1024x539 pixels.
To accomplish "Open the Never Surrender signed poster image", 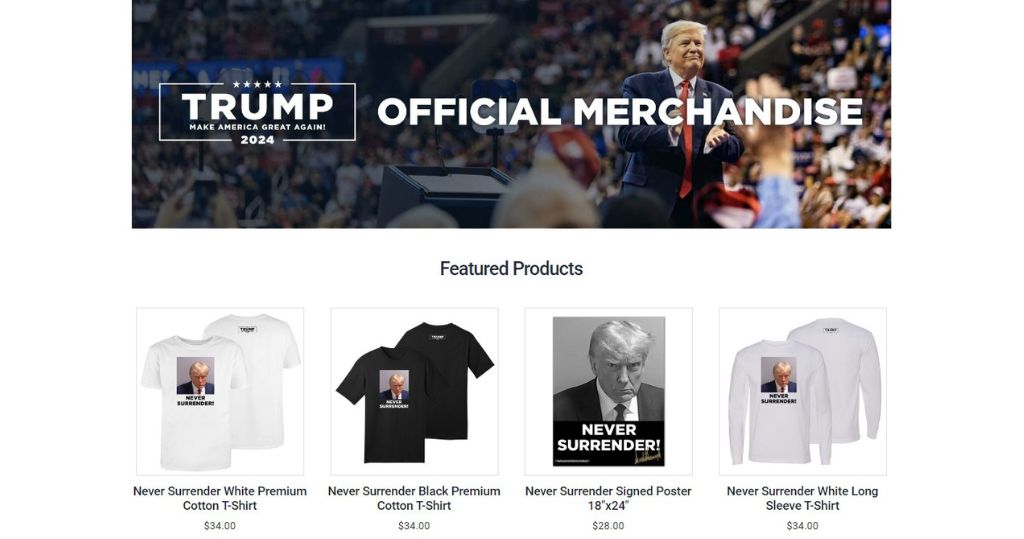I will click(x=609, y=391).
